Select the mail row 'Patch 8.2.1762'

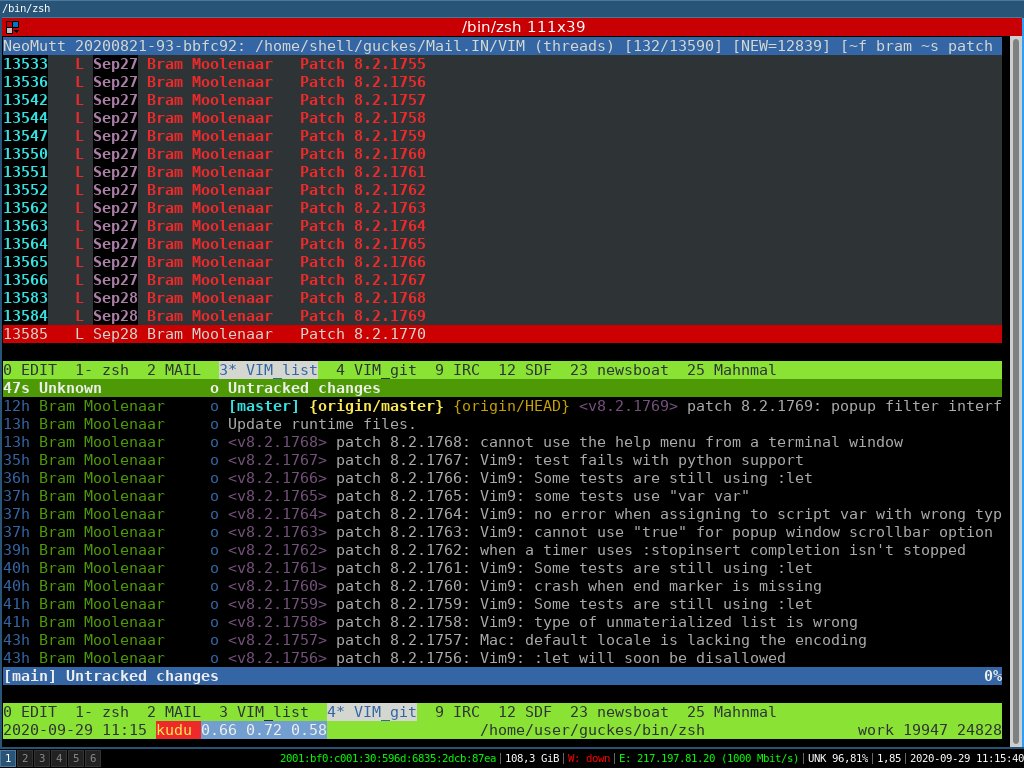pos(502,190)
